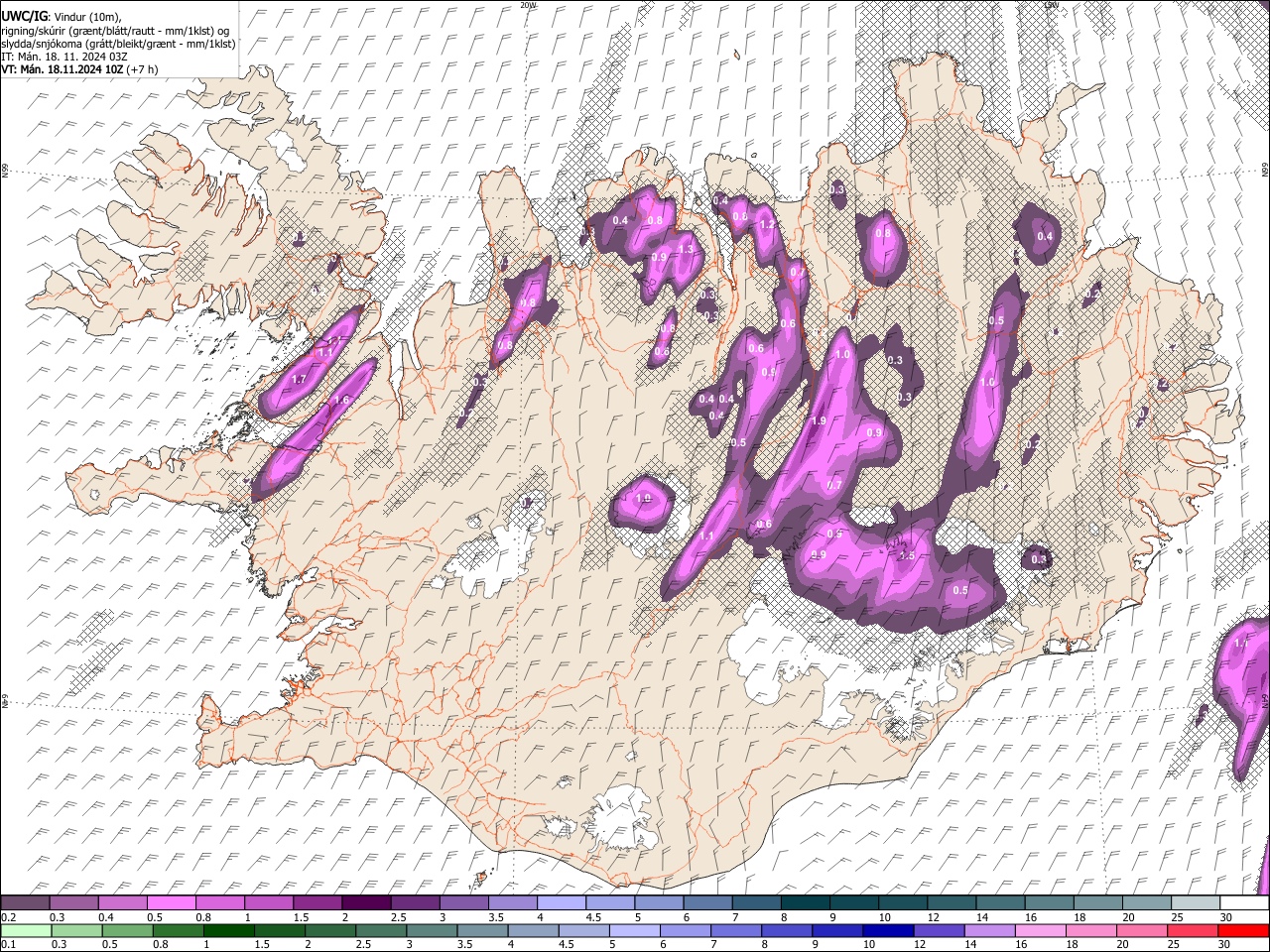
Task: Click the light violet 14 swatch in lower legend row
Action: pos(989,930)
